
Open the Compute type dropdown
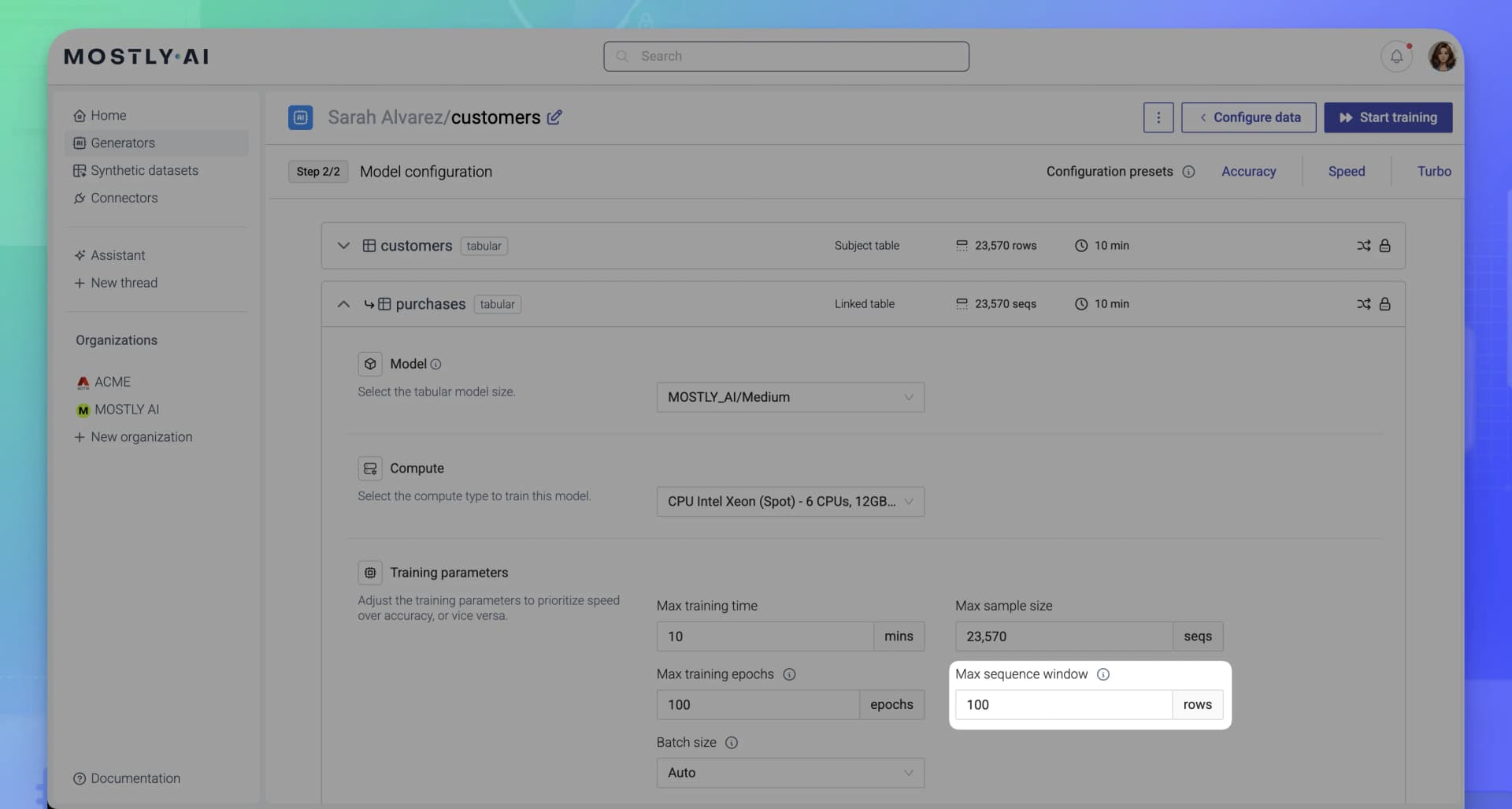[790, 501]
